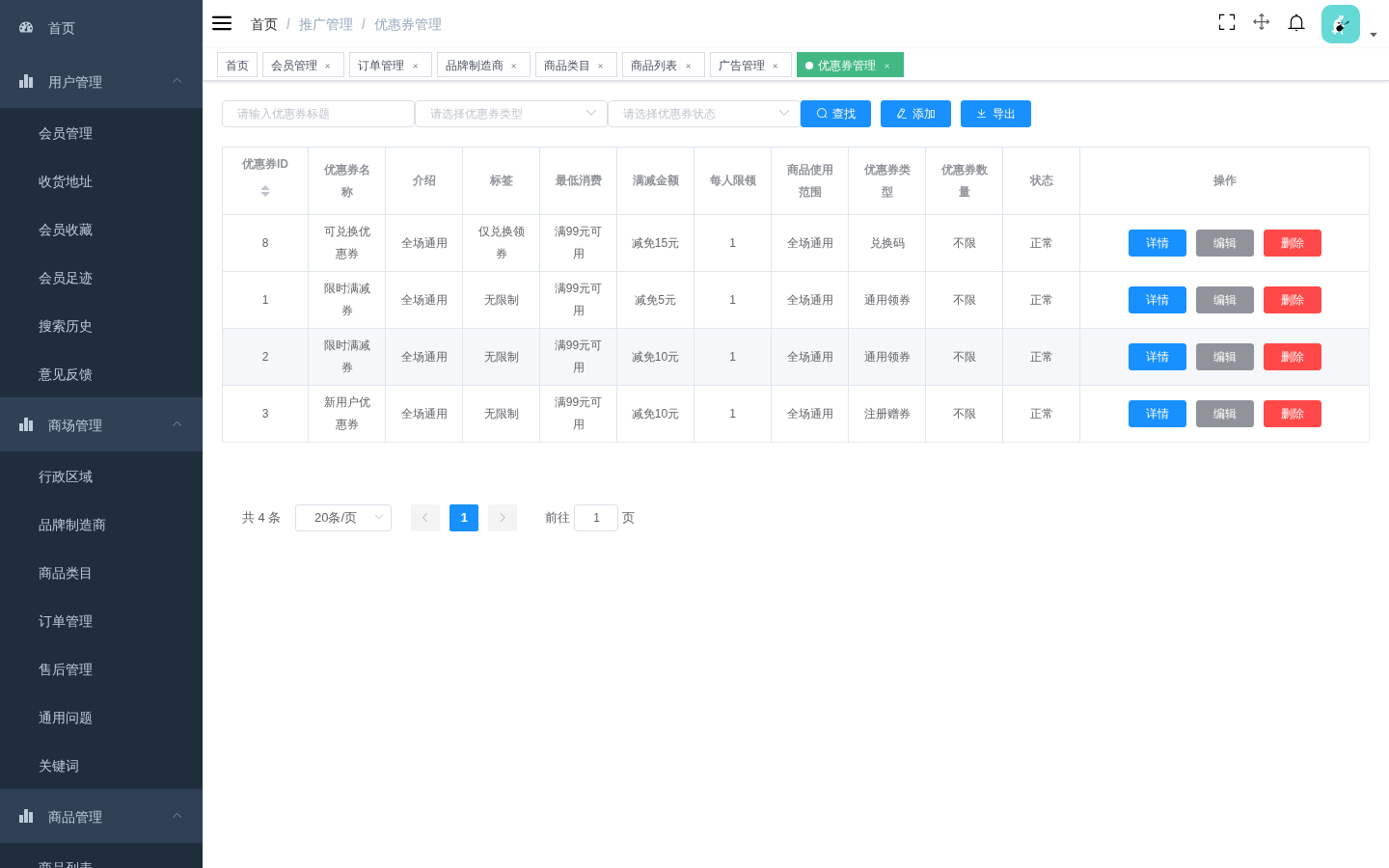The width and height of the screenshot is (1389, 868).
Task: Click the 推广管理 breadcrumb
Action: click(326, 24)
